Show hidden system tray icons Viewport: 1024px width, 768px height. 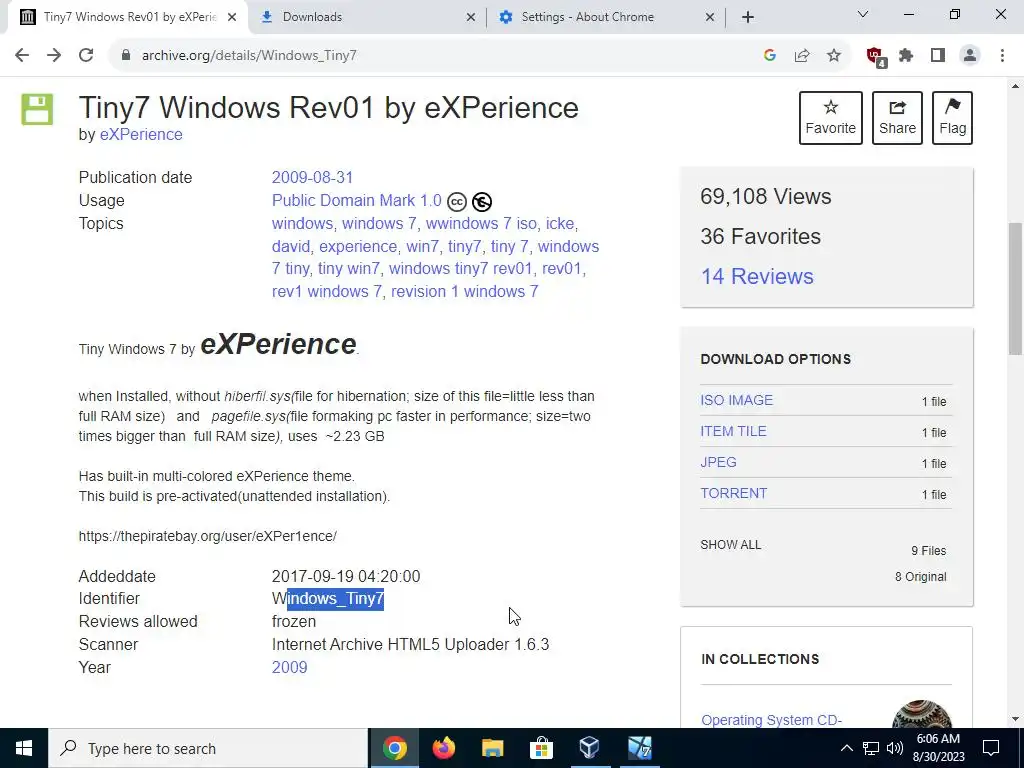846,748
